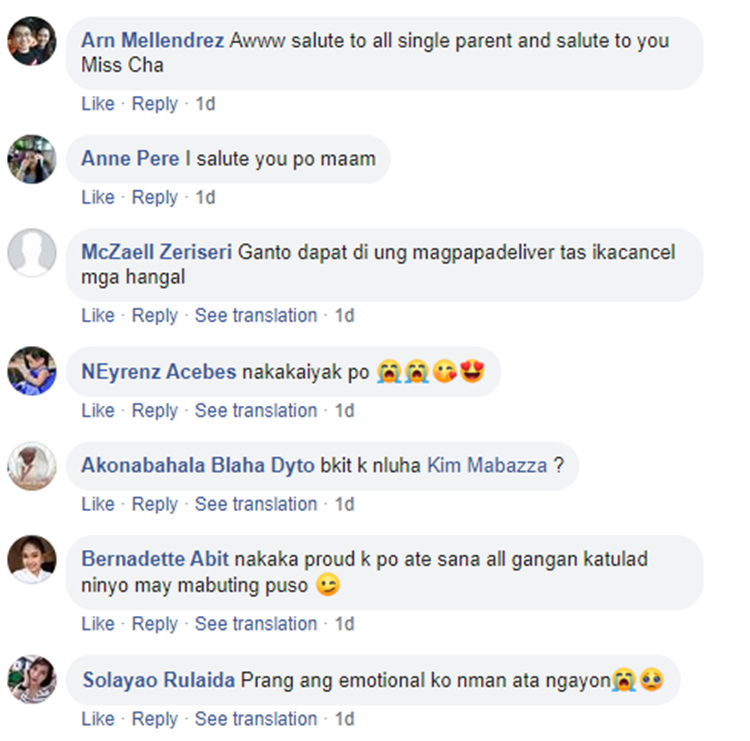Reply to Anne Pere's comment
The height and width of the screenshot is (741, 750).
click(155, 198)
